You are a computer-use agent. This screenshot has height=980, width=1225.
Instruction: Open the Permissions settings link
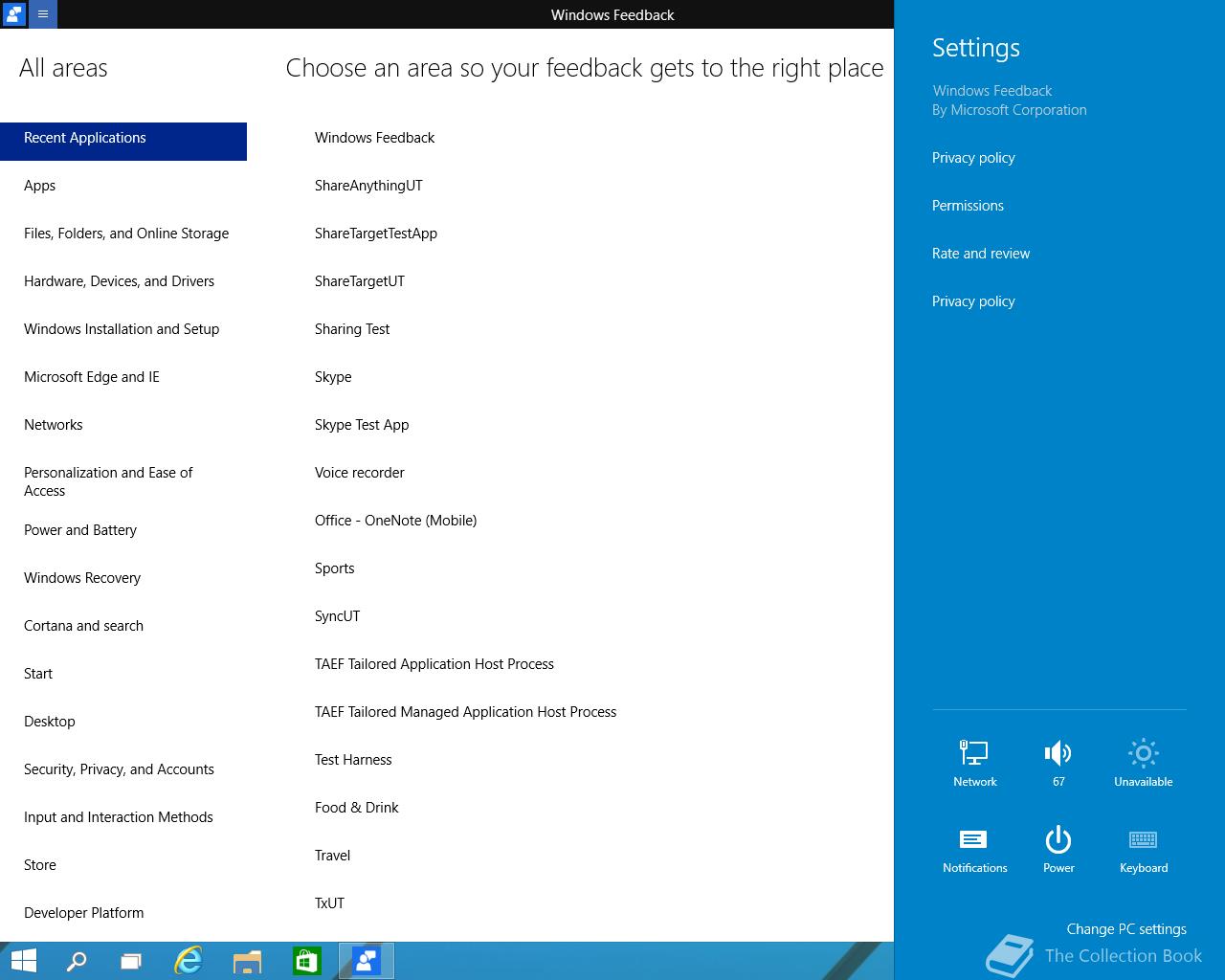coord(968,206)
